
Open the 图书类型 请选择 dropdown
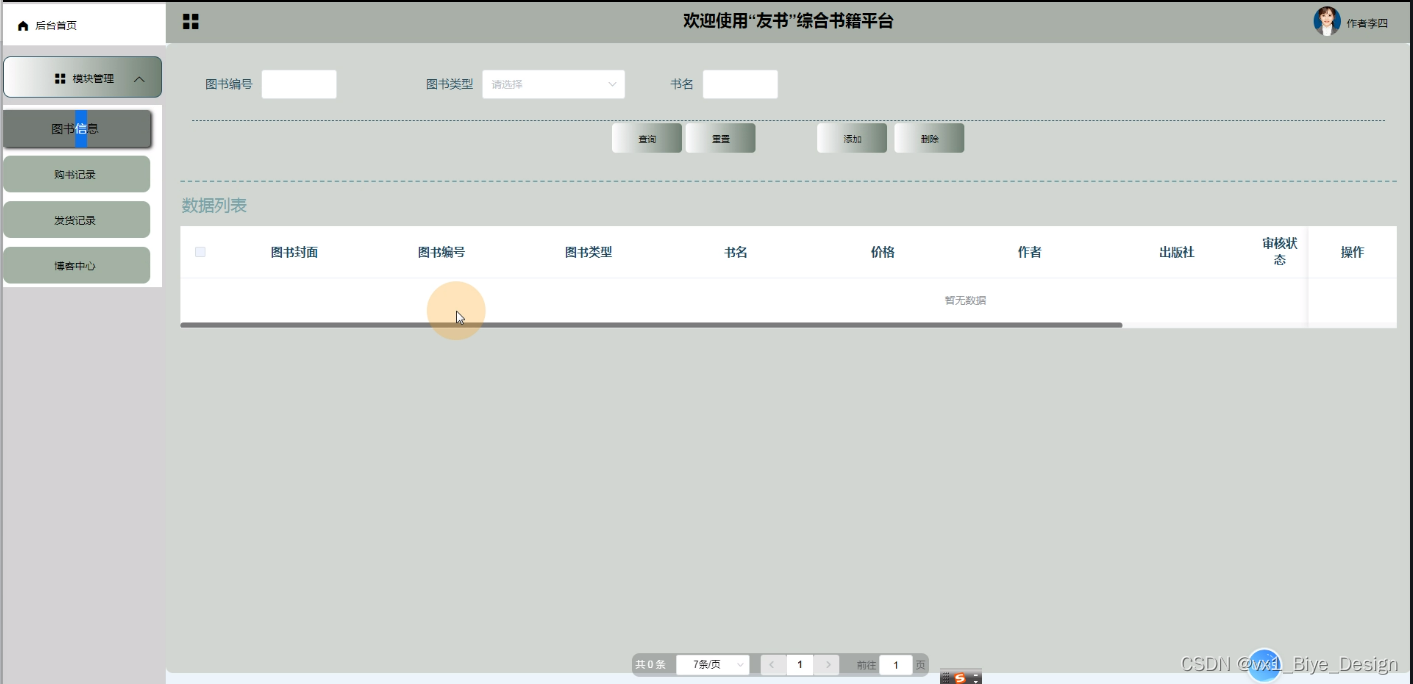[554, 84]
